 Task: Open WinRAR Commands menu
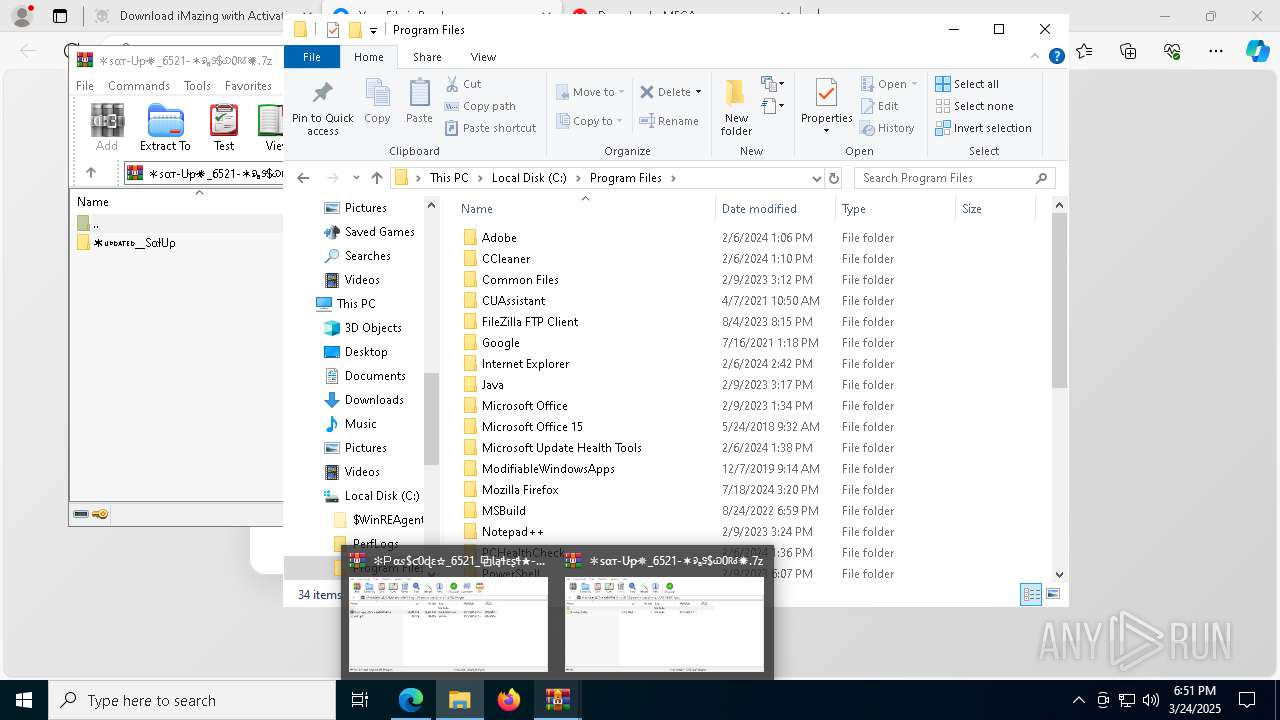[x=139, y=86]
